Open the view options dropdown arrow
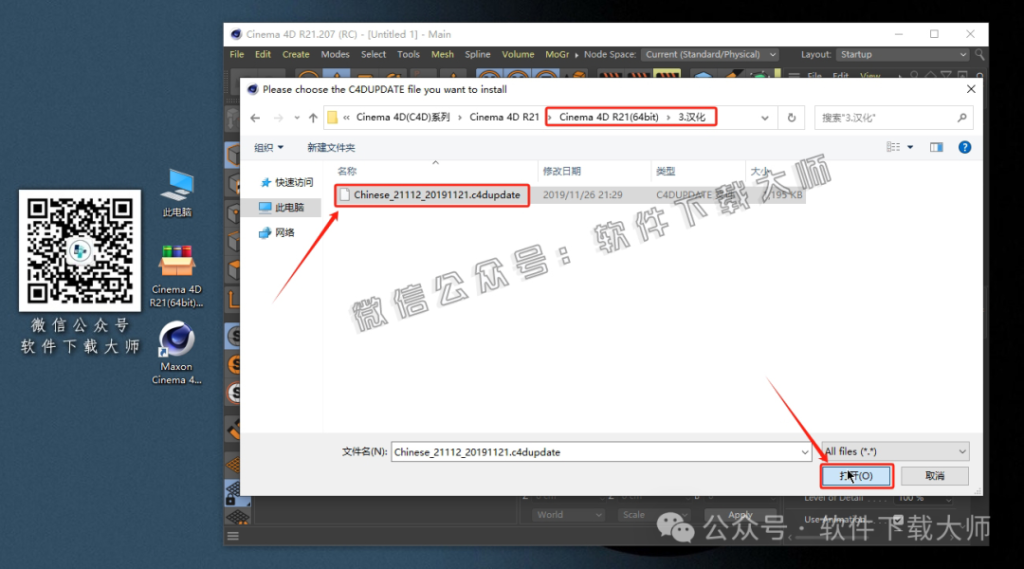The width and height of the screenshot is (1024, 569). point(910,147)
